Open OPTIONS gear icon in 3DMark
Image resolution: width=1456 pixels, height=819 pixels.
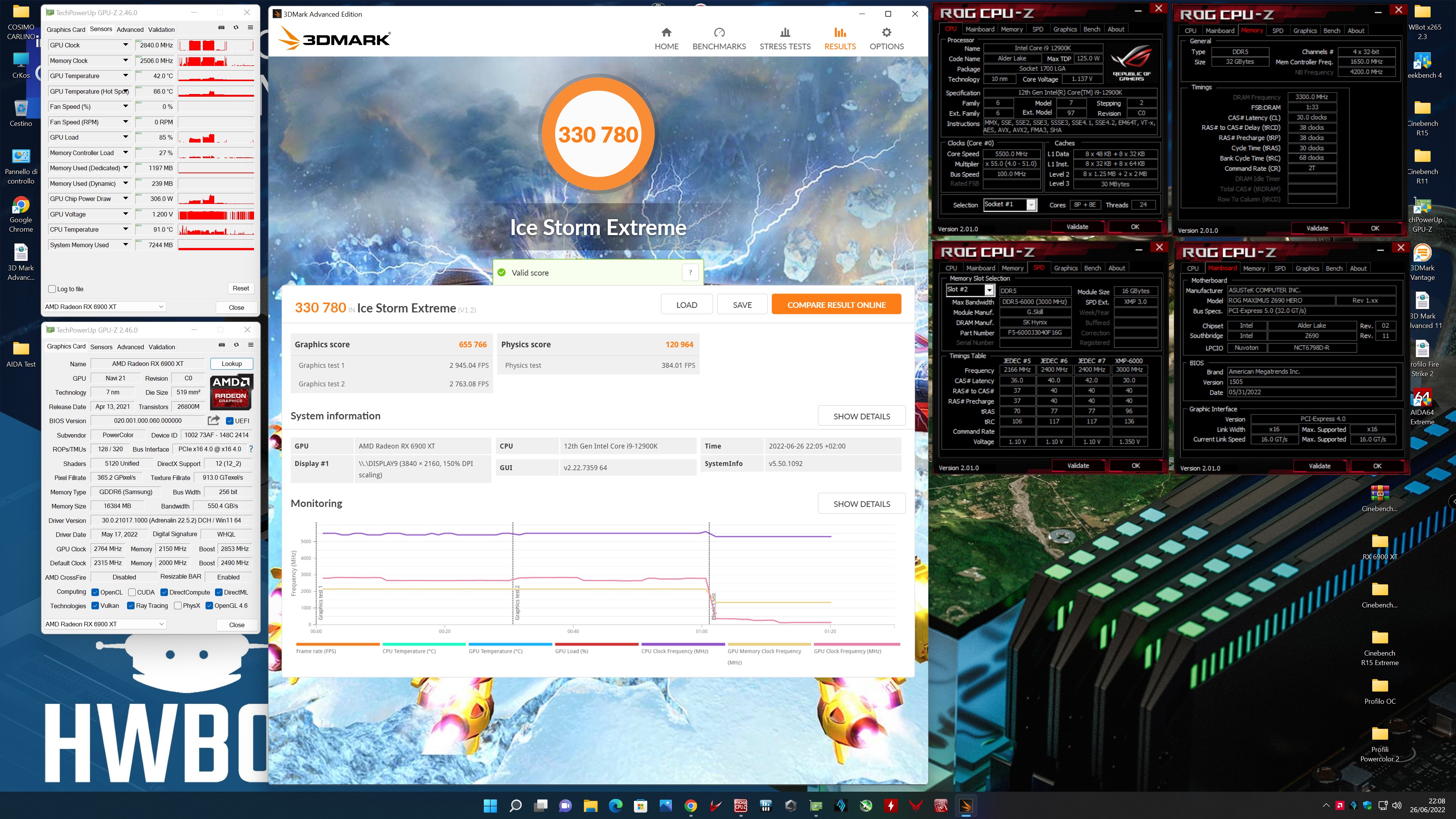click(886, 33)
